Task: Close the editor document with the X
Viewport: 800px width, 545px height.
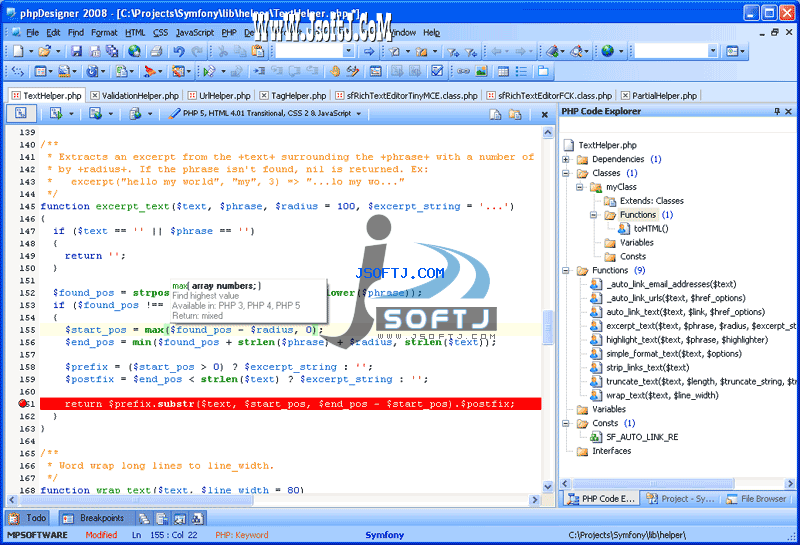Action: (x=544, y=114)
